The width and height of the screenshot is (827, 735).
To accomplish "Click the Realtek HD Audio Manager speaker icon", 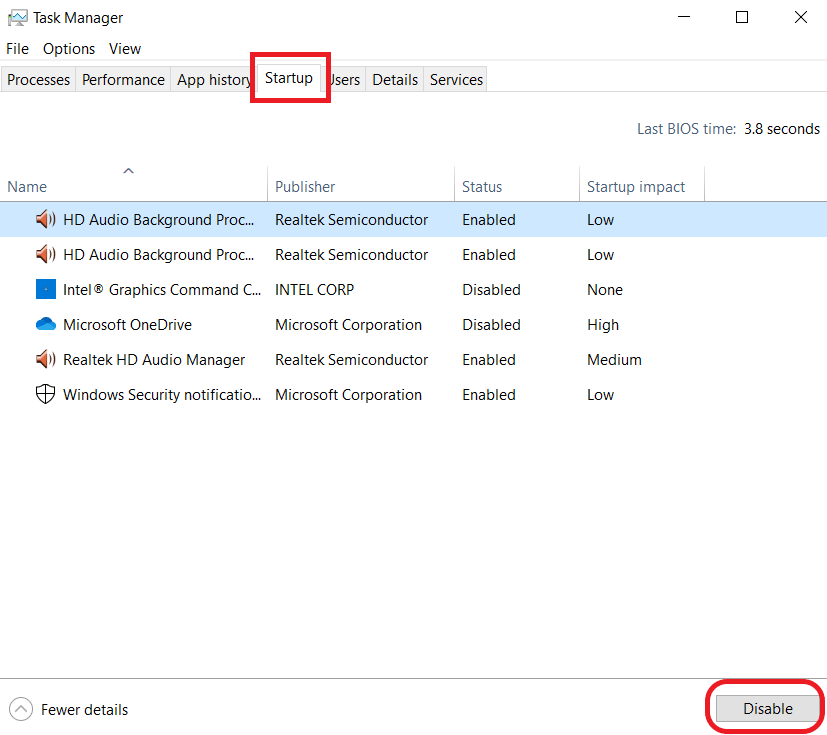I will click(x=45, y=359).
